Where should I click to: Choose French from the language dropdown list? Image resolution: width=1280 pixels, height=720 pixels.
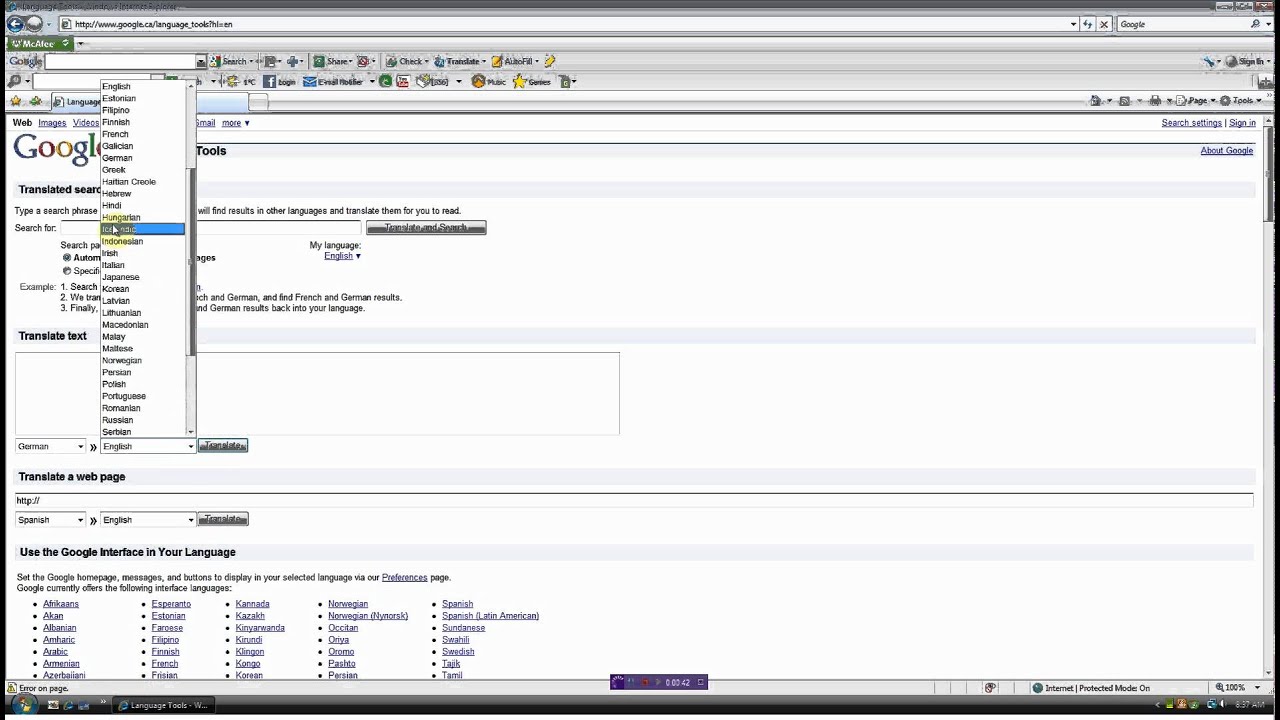142,134
